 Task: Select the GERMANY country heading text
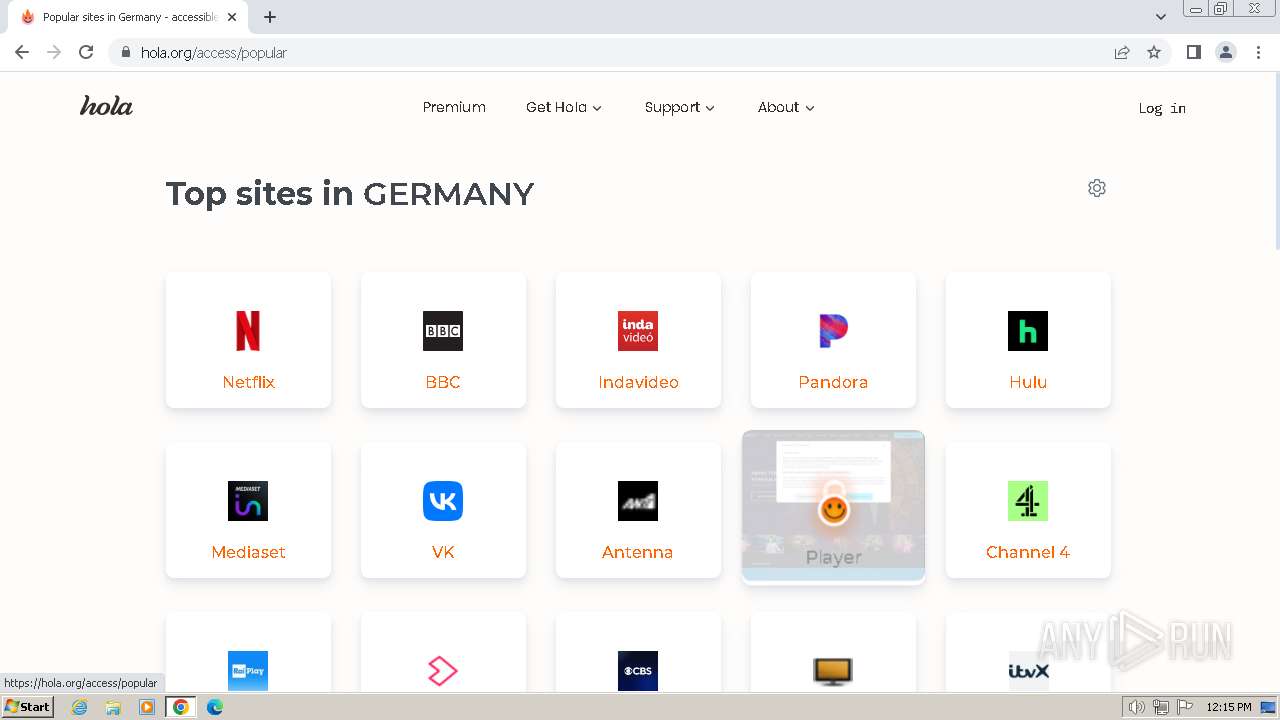click(448, 193)
